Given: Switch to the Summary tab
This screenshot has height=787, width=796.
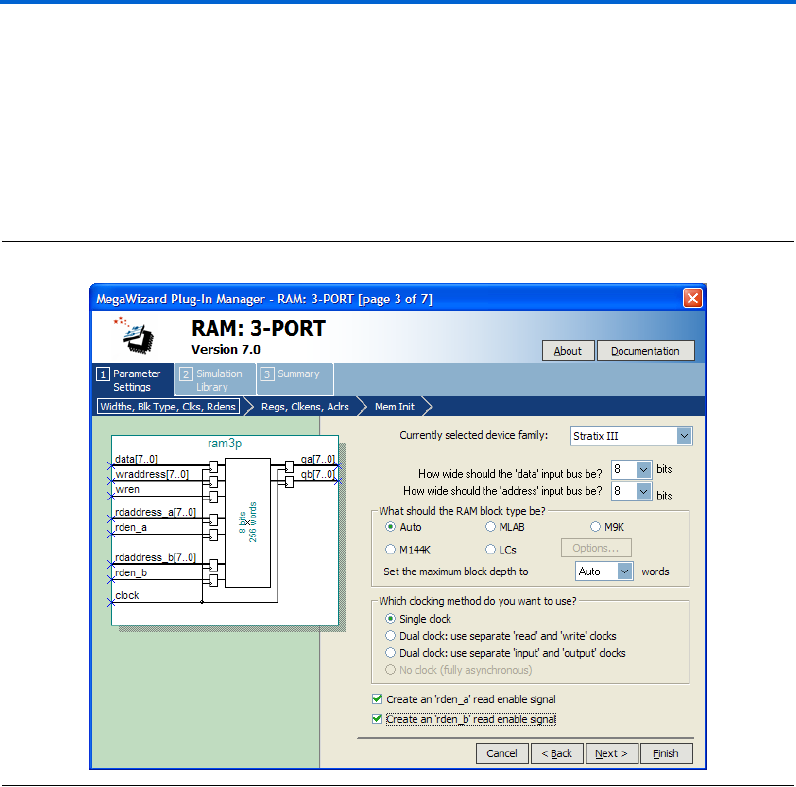Looking at the screenshot, I should [x=295, y=379].
